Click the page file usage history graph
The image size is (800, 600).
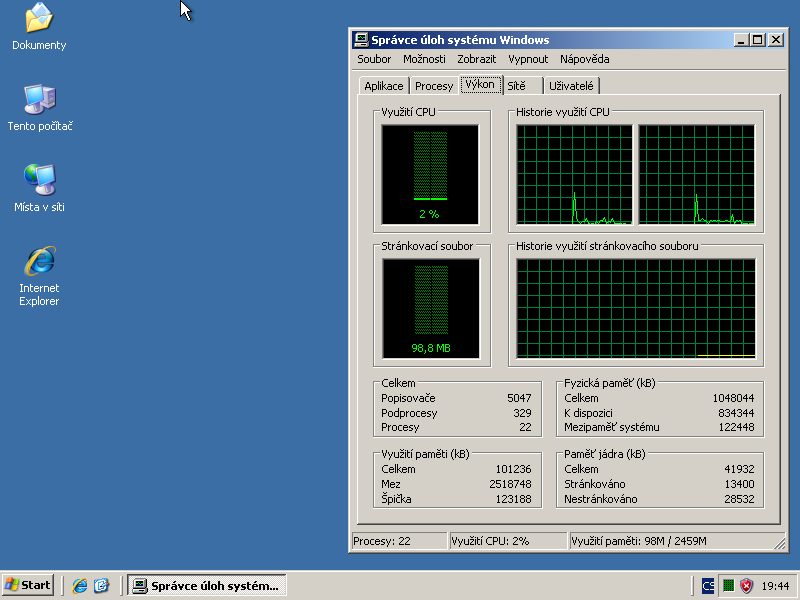point(636,309)
